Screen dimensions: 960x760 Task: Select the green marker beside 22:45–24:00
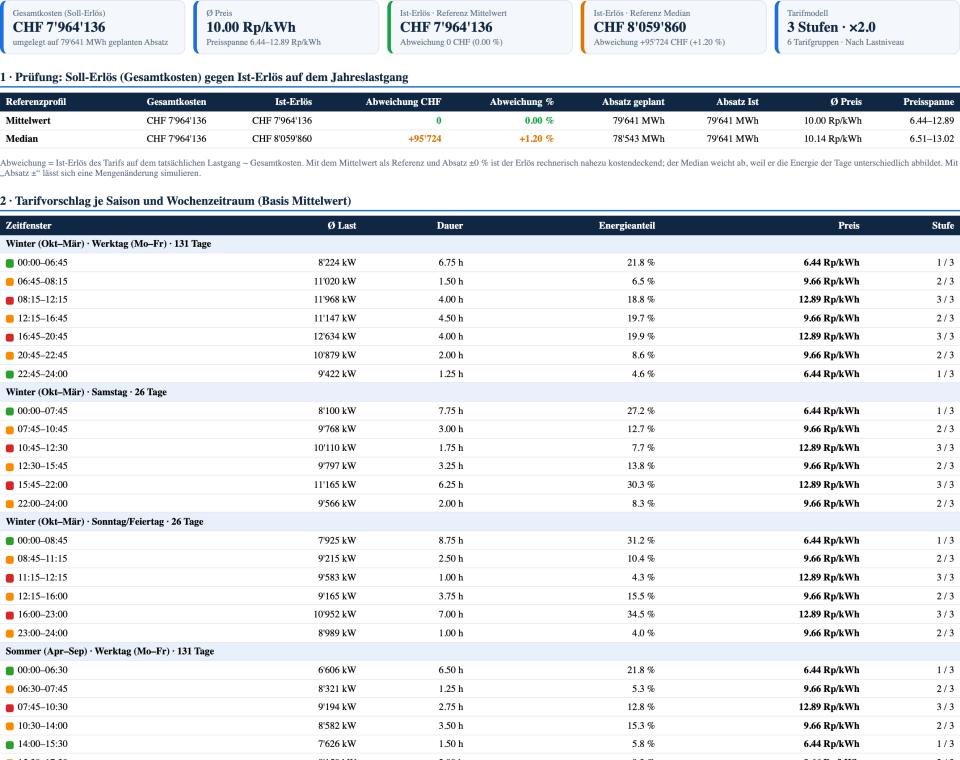point(10,374)
